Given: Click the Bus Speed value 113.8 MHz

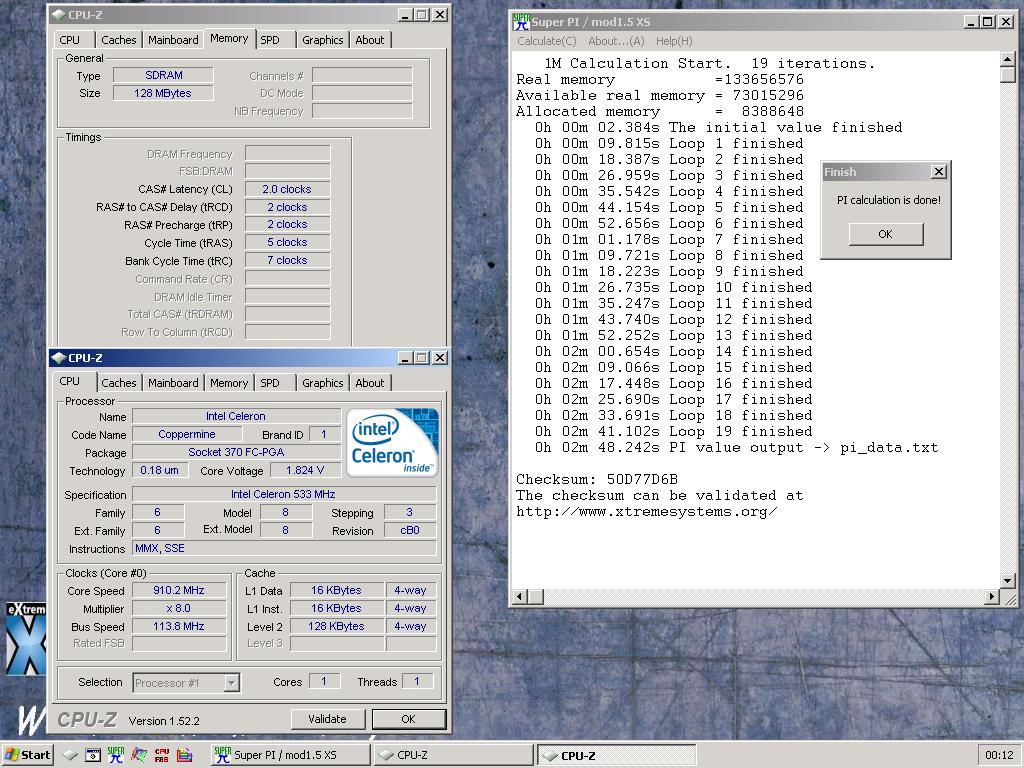Looking at the screenshot, I should click(179, 626).
